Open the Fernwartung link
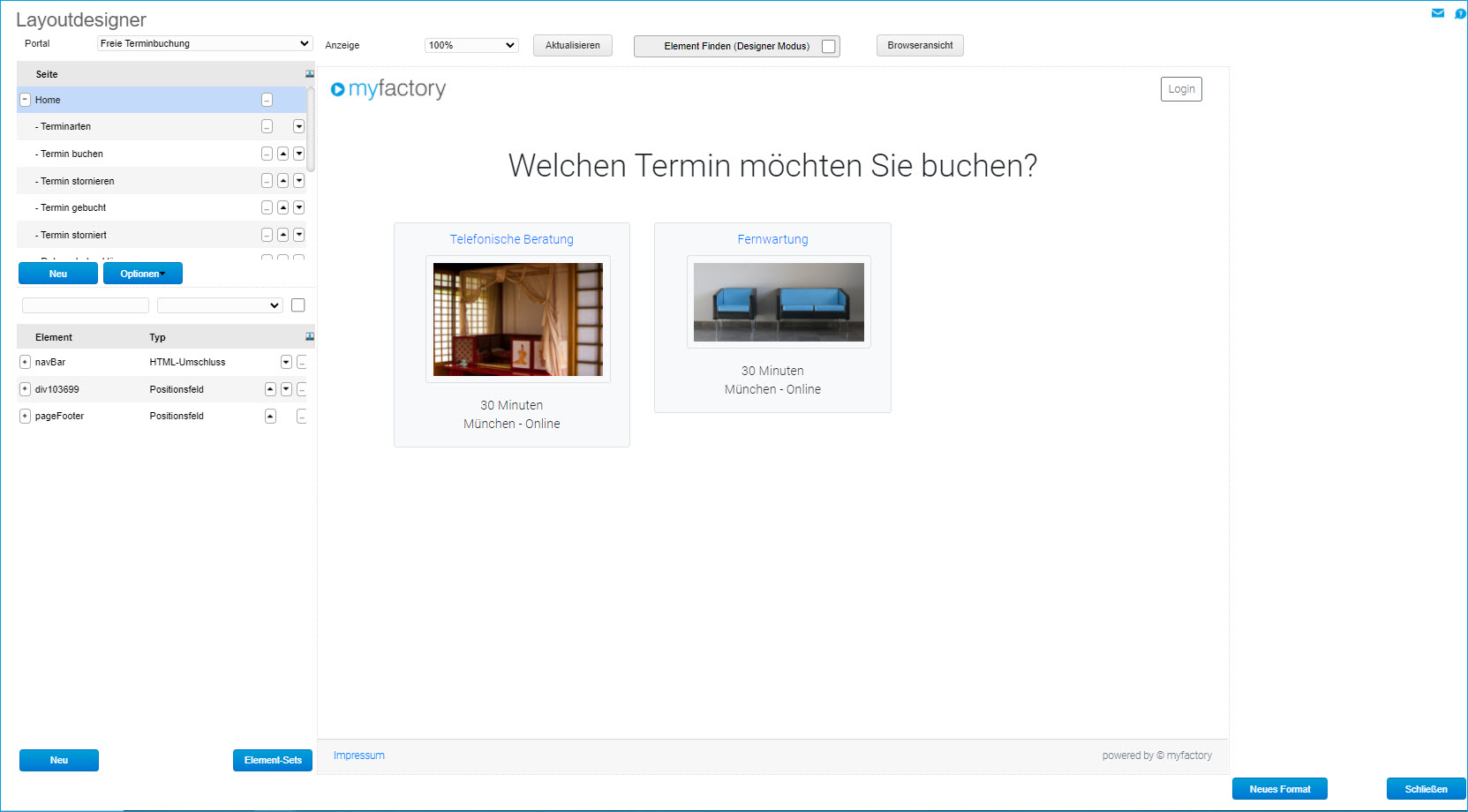 (x=773, y=239)
